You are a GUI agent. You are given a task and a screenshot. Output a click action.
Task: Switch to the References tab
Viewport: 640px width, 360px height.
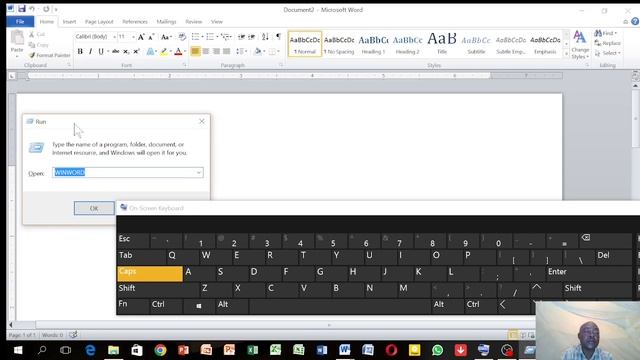(x=135, y=22)
